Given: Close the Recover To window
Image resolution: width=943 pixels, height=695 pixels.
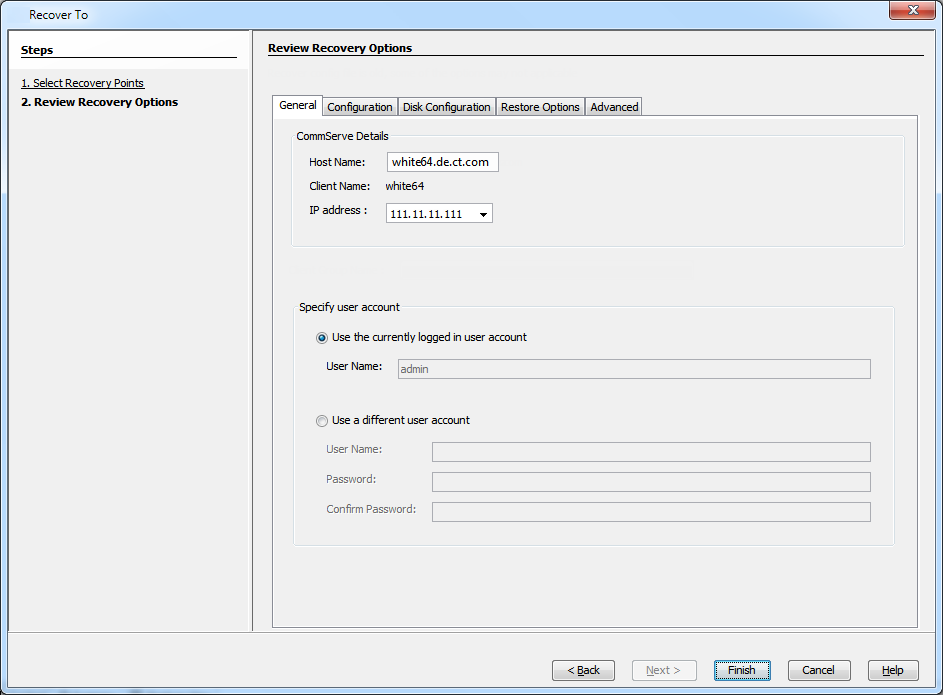Looking at the screenshot, I should tap(911, 10).
